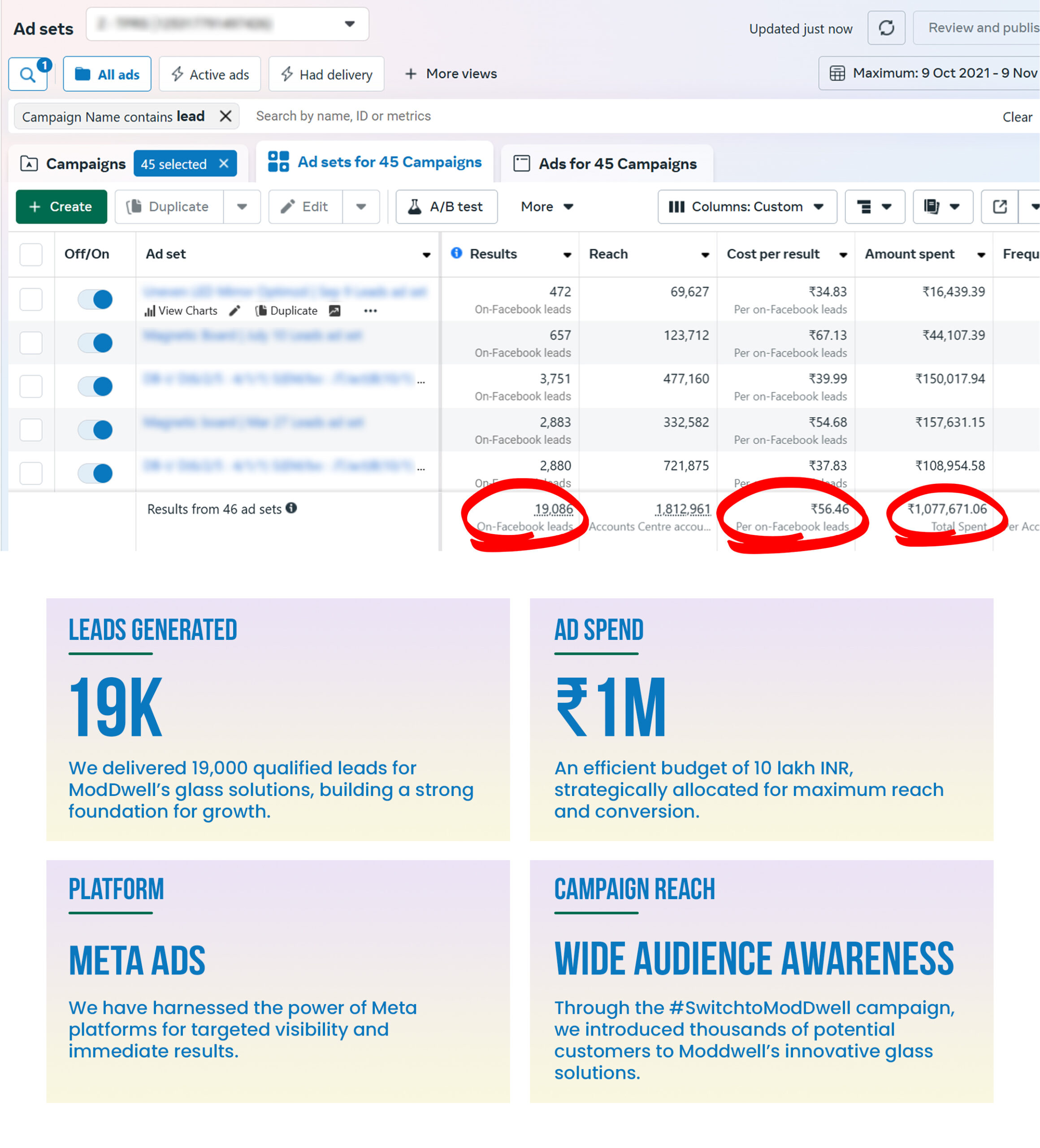Click the edit pencil icon in first row
Viewport: 1040px width, 1148px height.
234,311
